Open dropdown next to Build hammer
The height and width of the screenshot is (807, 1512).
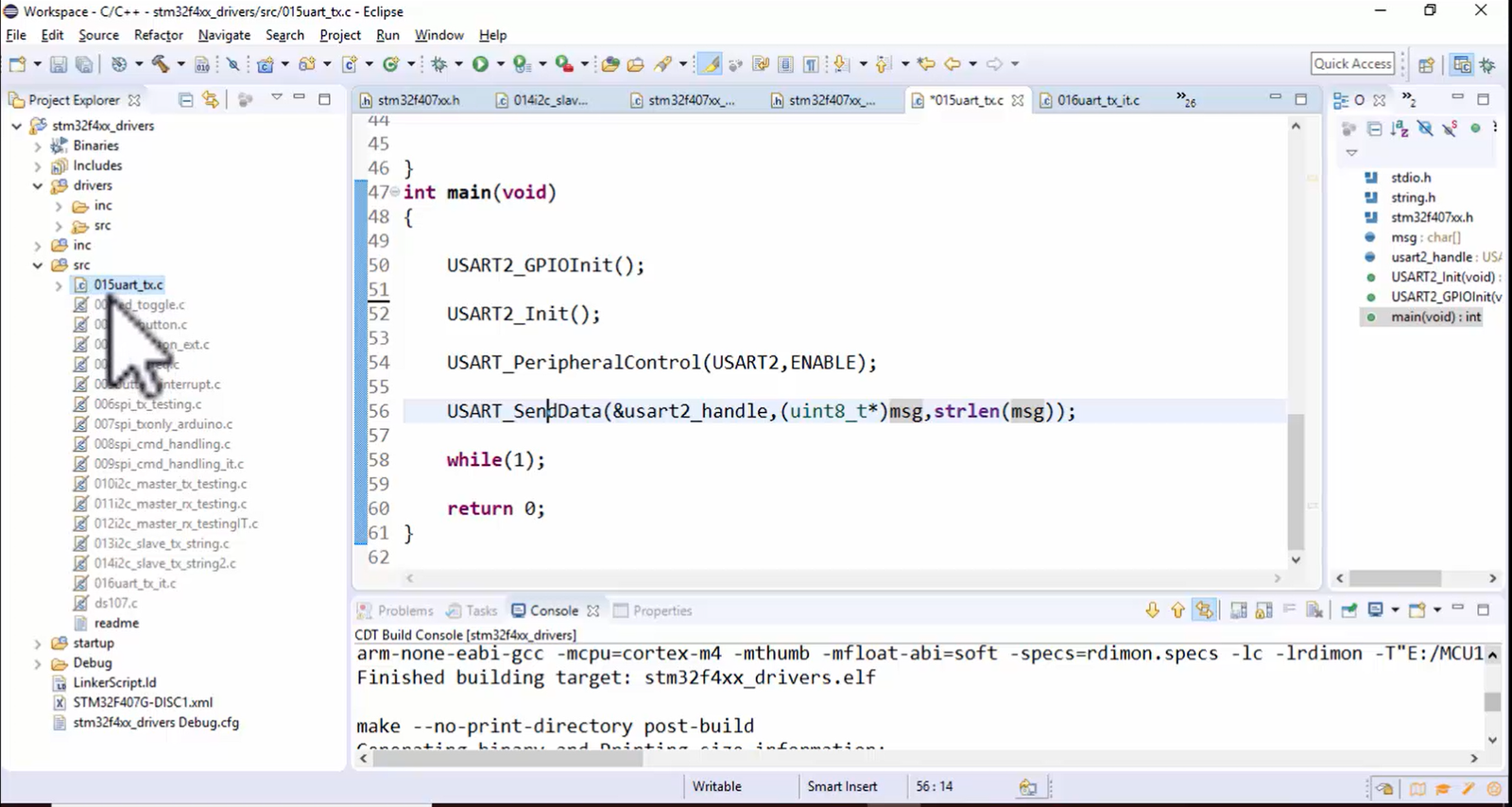[x=180, y=64]
